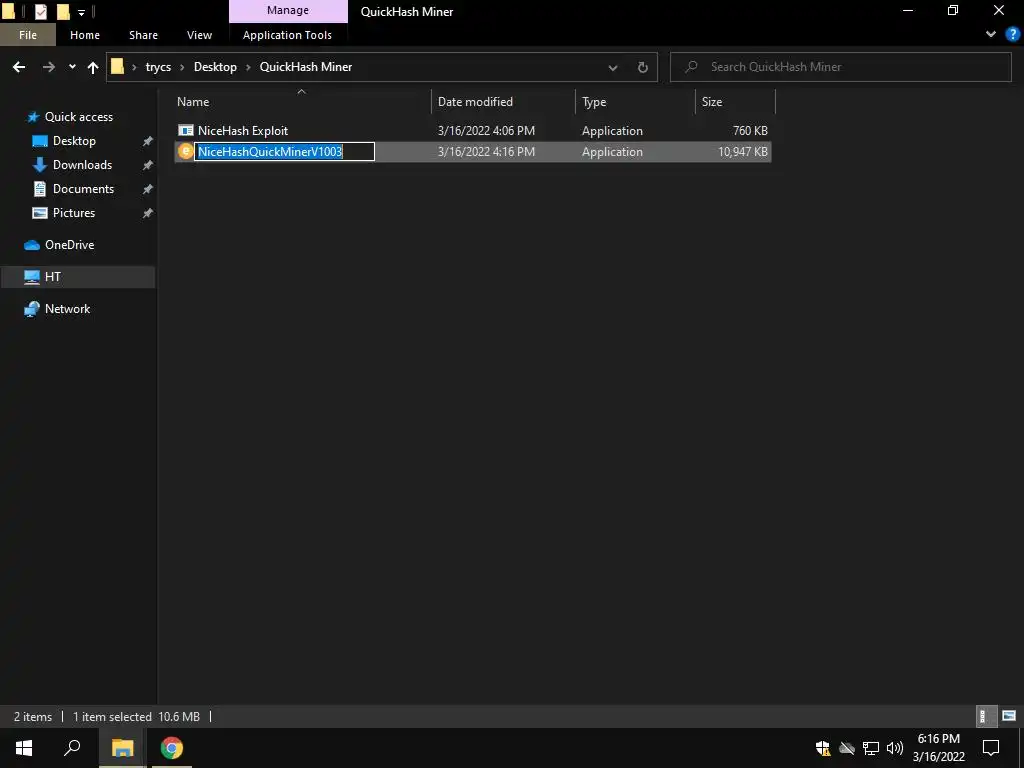Open Help with the question mark icon
The height and width of the screenshot is (768, 1024).
point(1012,35)
